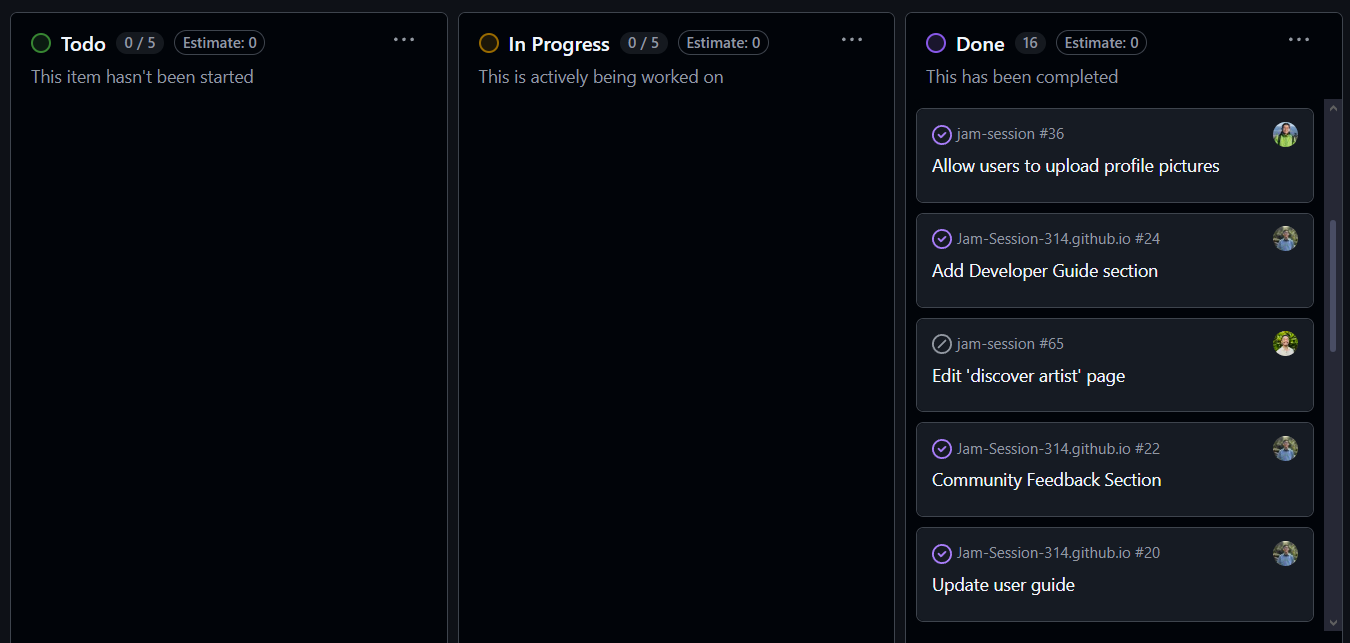Click the green Todo status circle icon
The image size is (1350, 643).
click(41, 43)
